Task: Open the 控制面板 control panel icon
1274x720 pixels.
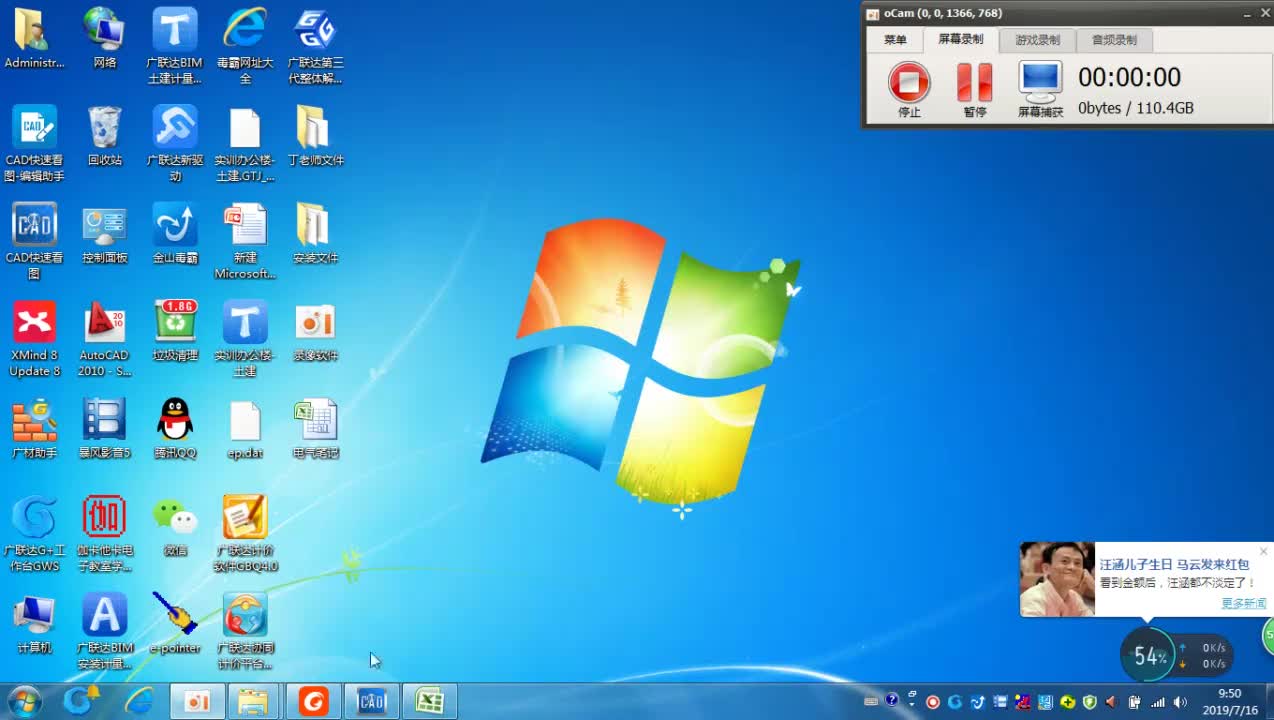Action: pyautogui.click(x=104, y=233)
